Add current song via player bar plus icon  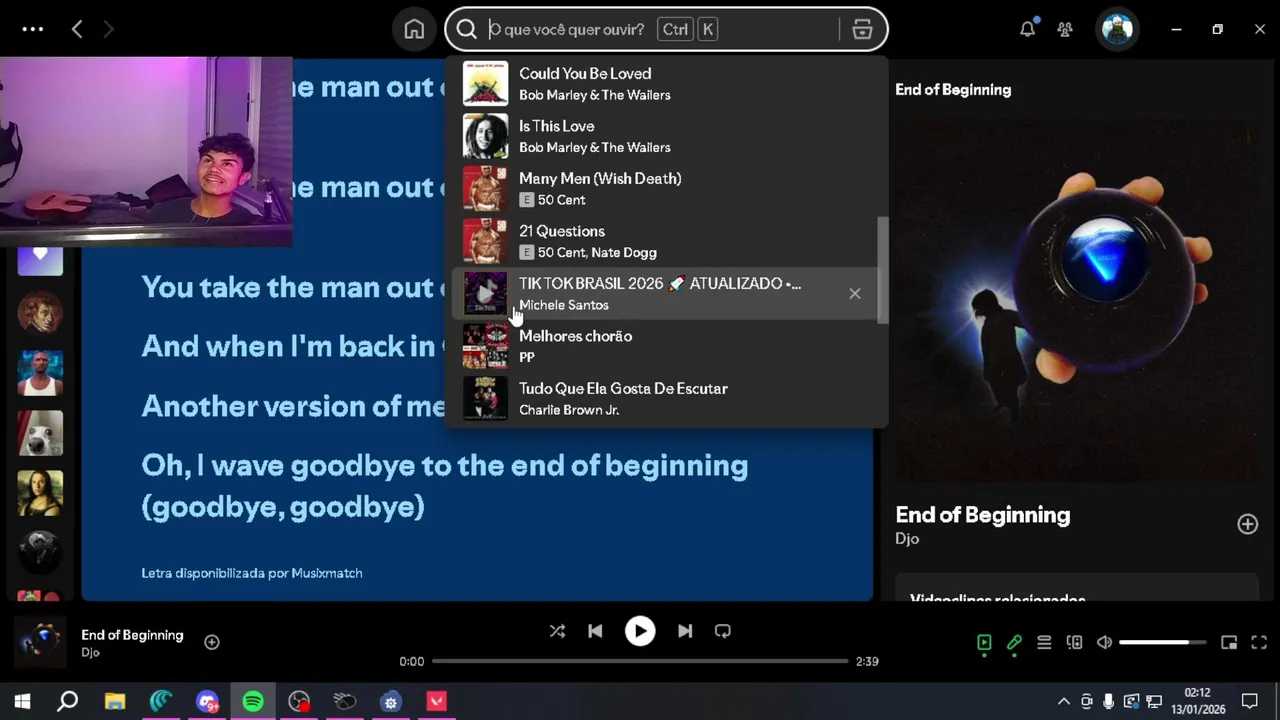[212, 642]
